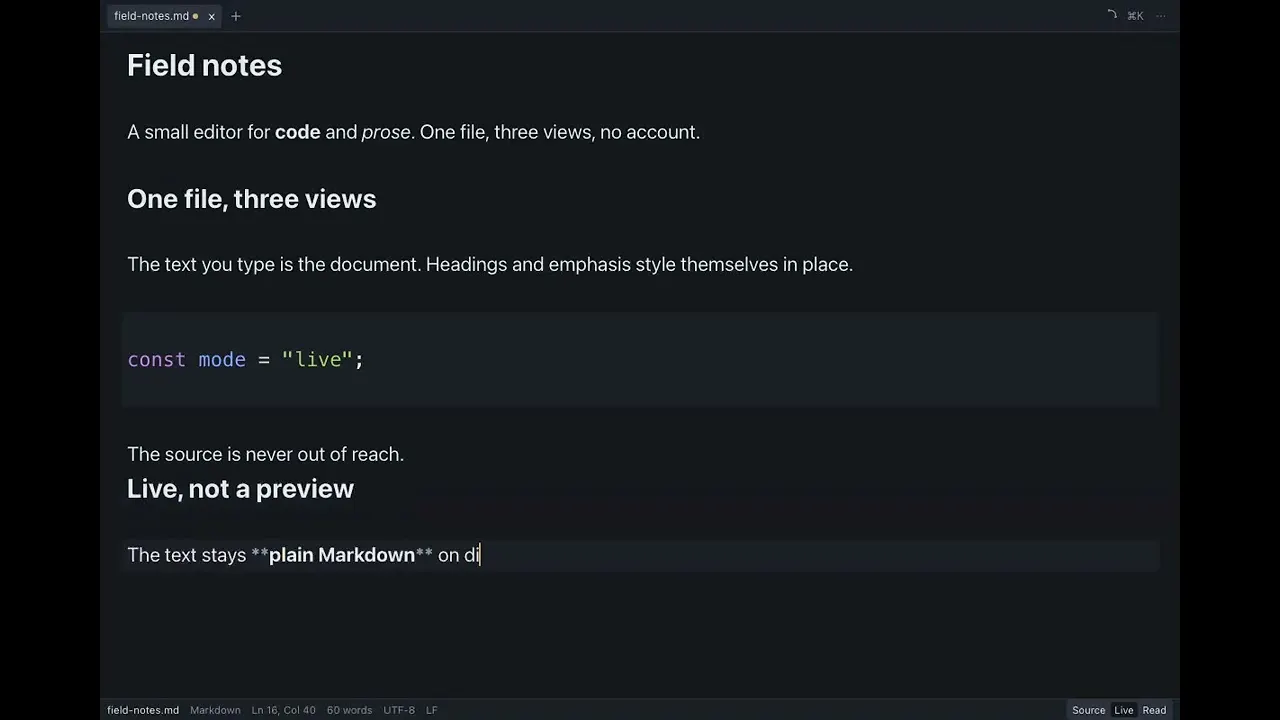Switch to Read view mode

pos(1154,710)
